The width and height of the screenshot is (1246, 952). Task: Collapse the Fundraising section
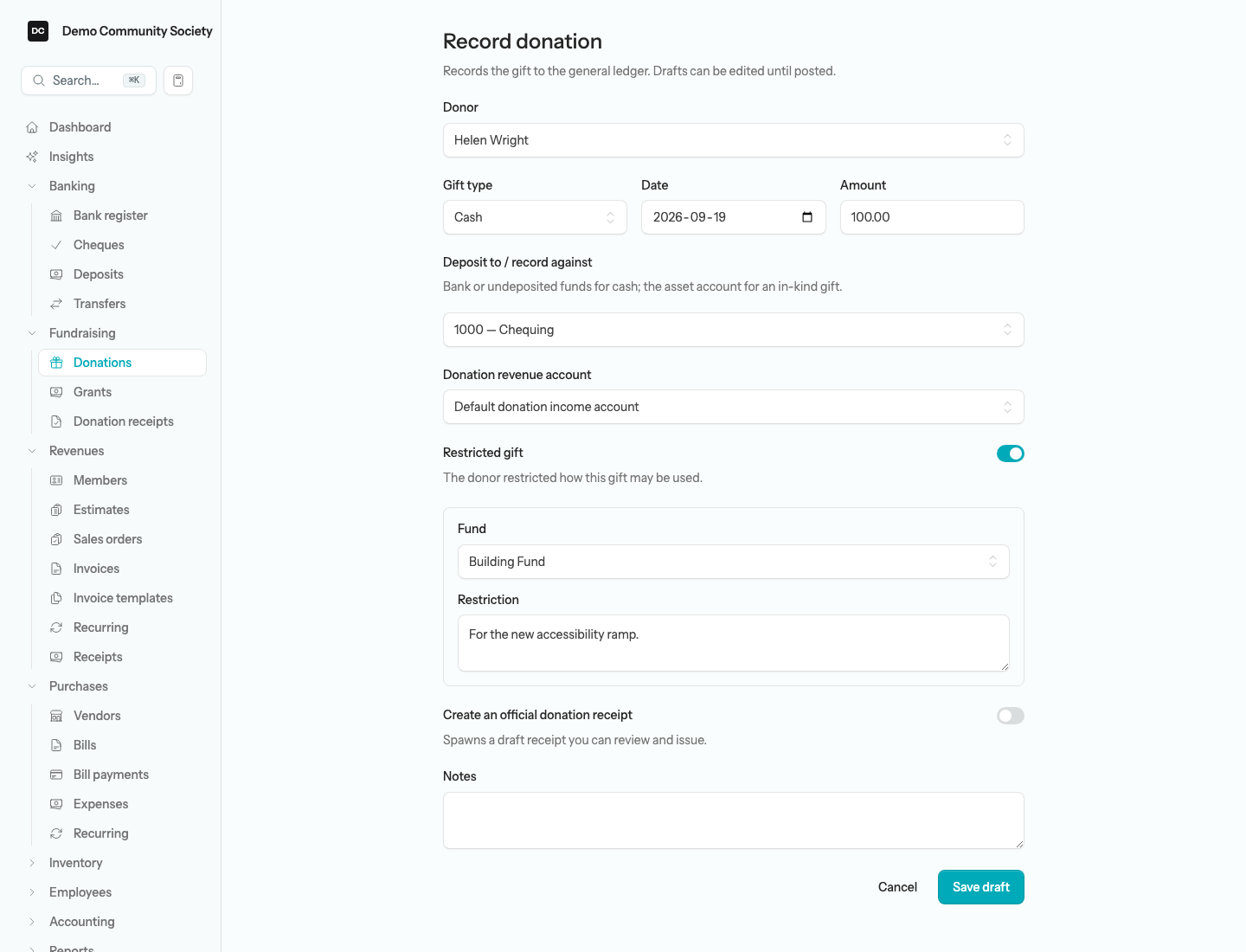pyautogui.click(x=32, y=333)
